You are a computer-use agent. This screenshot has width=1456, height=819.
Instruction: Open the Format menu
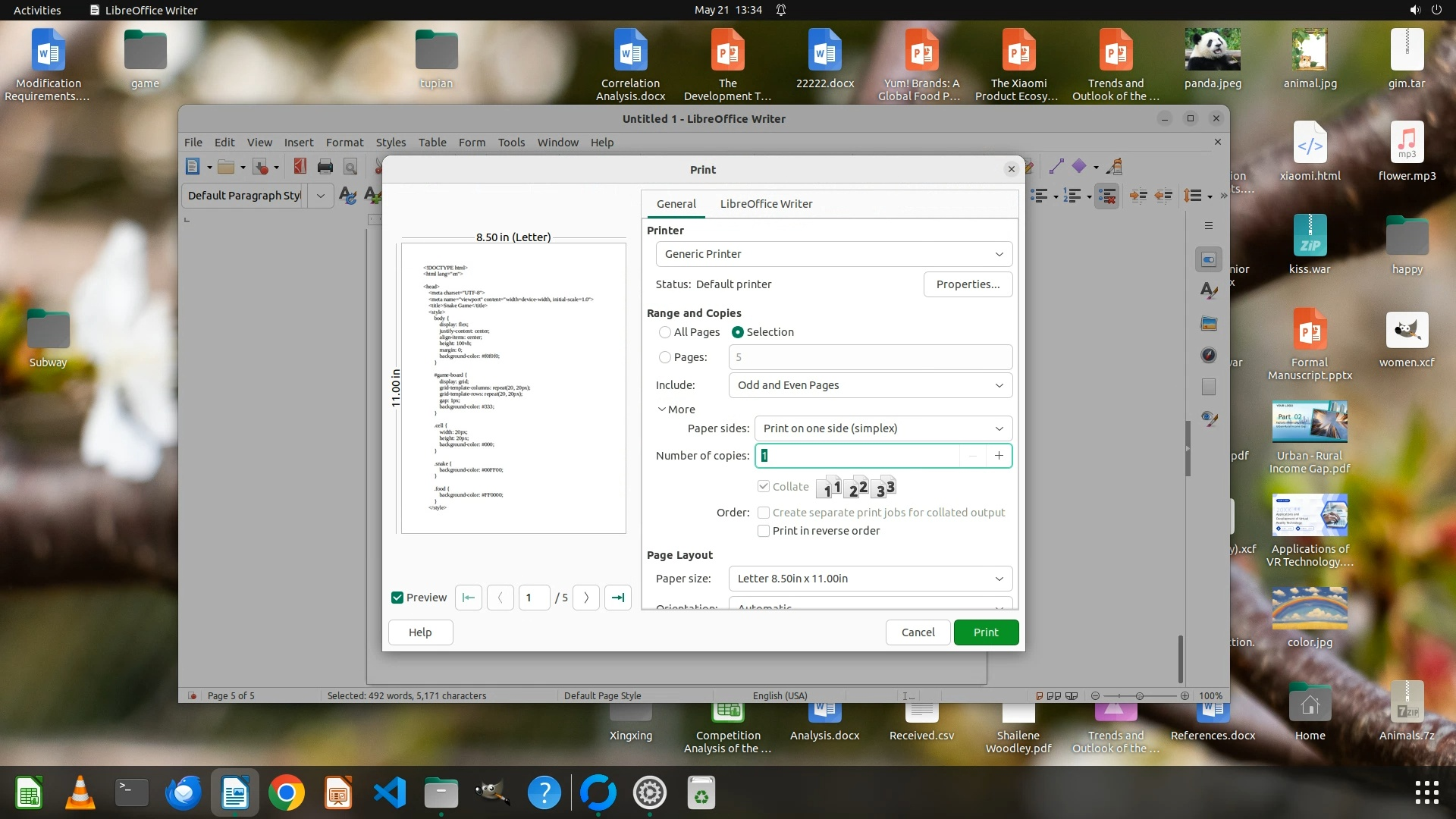(344, 143)
